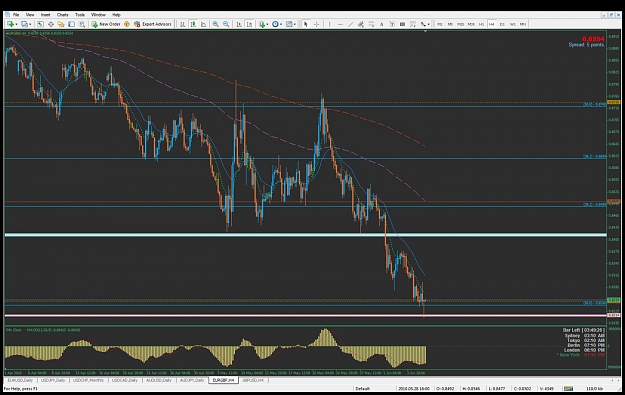Click the chart shift triangle marker

[x=425, y=31]
